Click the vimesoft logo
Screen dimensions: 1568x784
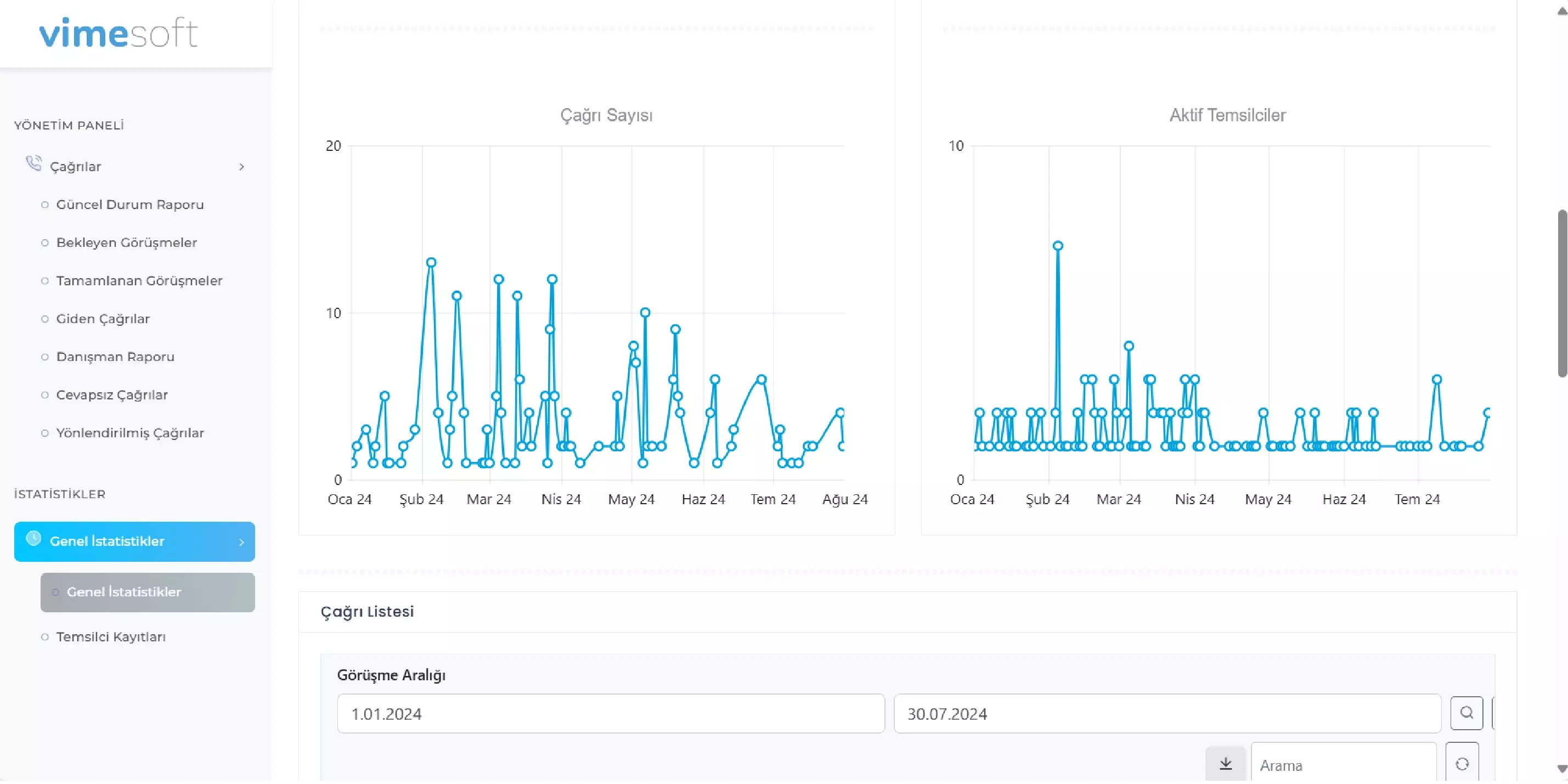coord(119,33)
